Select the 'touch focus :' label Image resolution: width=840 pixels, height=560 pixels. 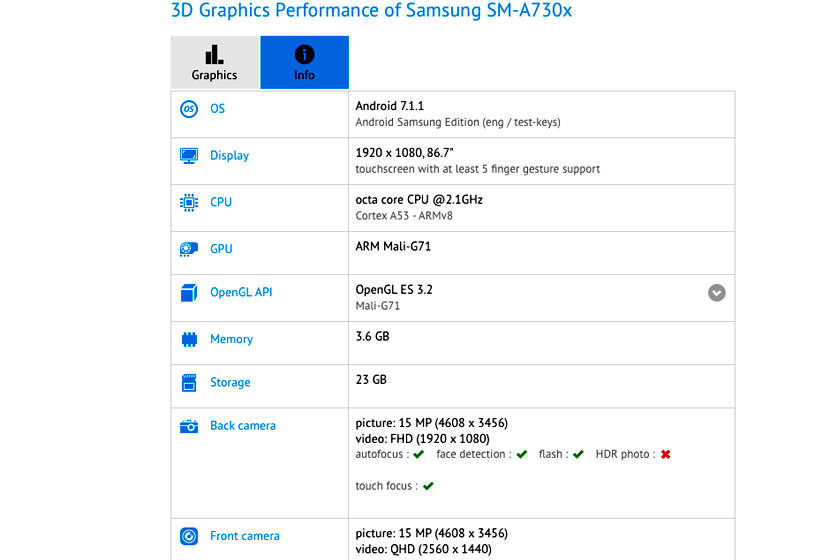387,486
